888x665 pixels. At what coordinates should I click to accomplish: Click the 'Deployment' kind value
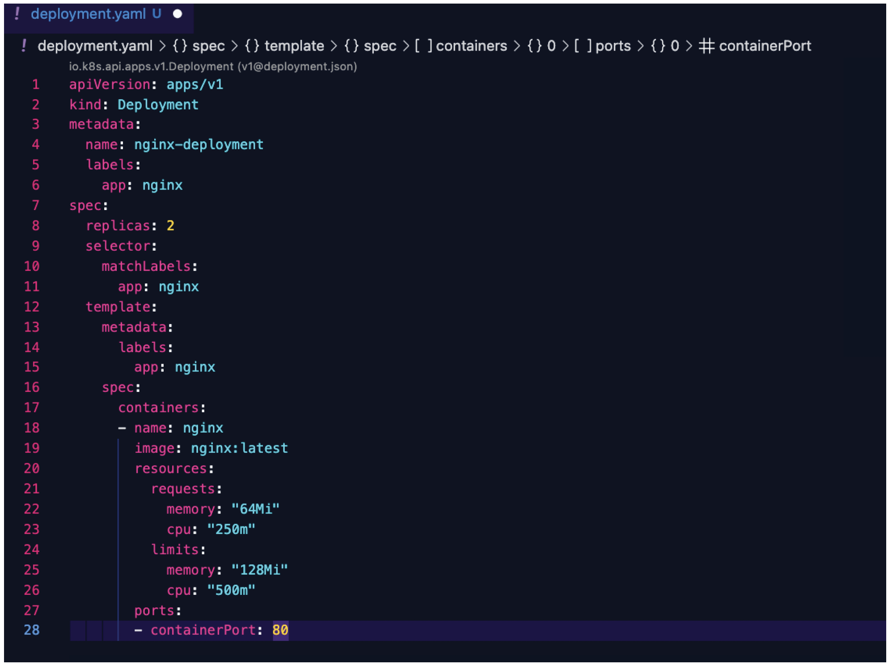point(158,105)
